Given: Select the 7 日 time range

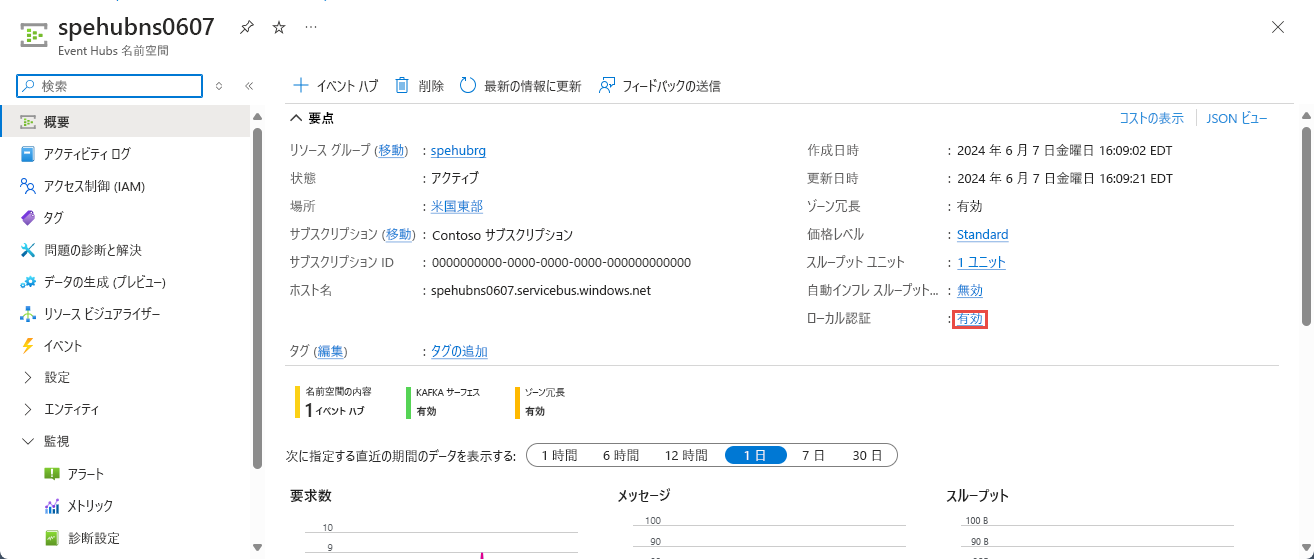Looking at the screenshot, I should click(813, 455).
